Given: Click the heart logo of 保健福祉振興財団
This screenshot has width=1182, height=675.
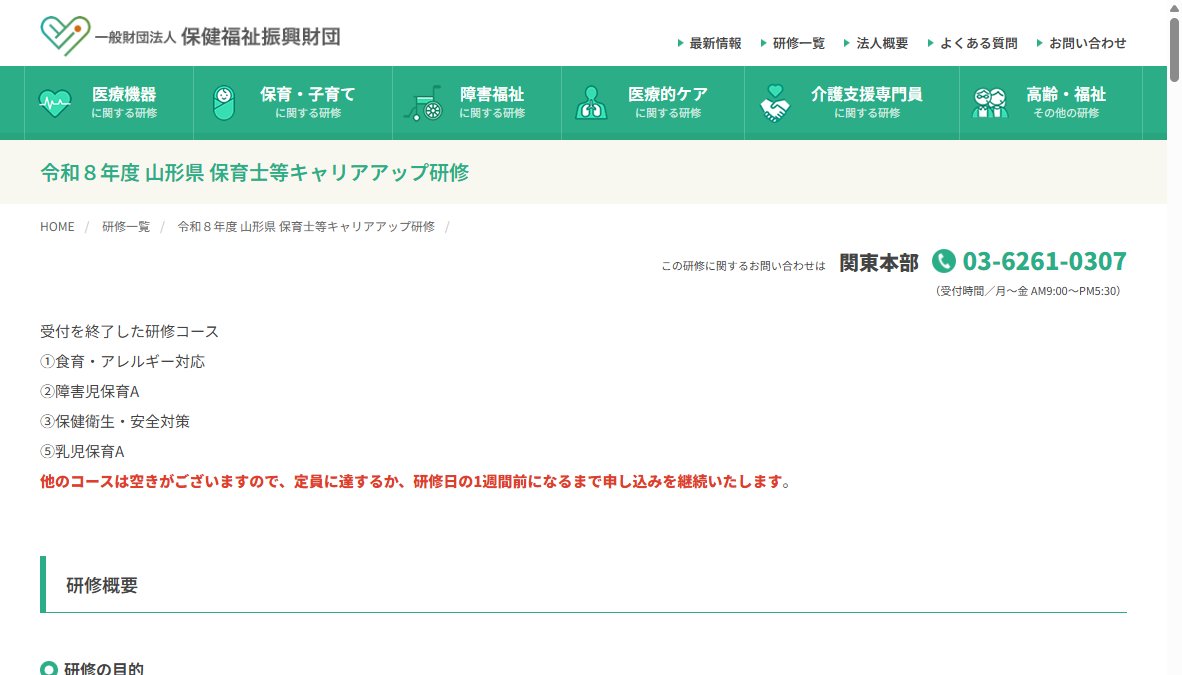Looking at the screenshot, I should pos(66,35).
